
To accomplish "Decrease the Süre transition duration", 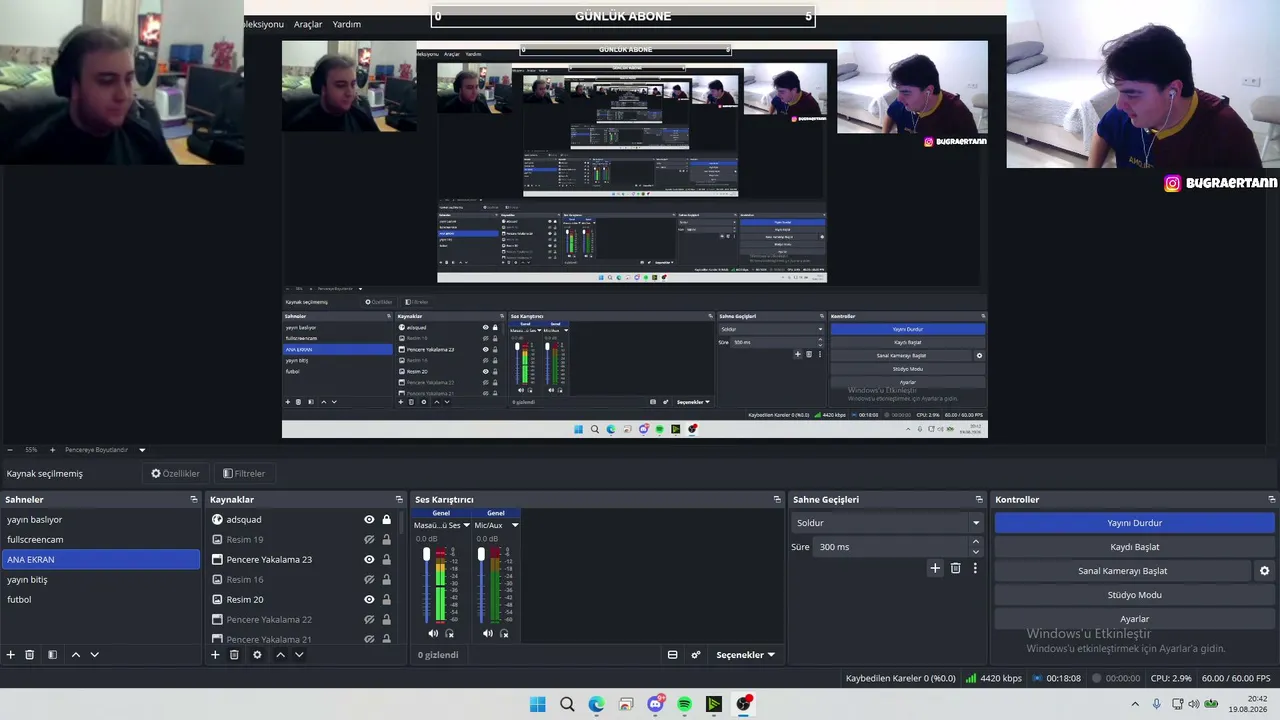I will [976, 552].
